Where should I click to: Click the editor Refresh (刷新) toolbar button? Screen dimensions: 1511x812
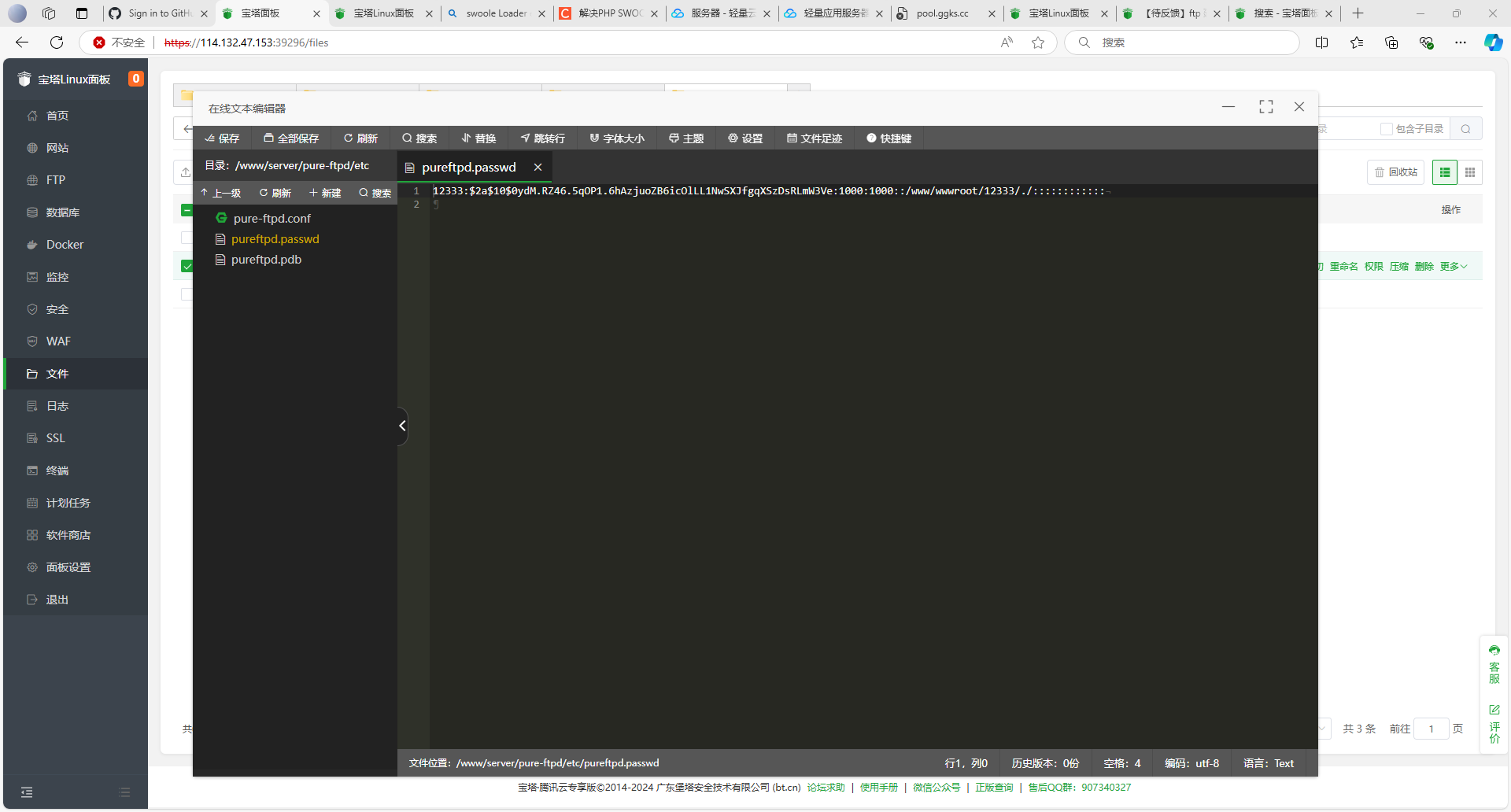(360, 138)
